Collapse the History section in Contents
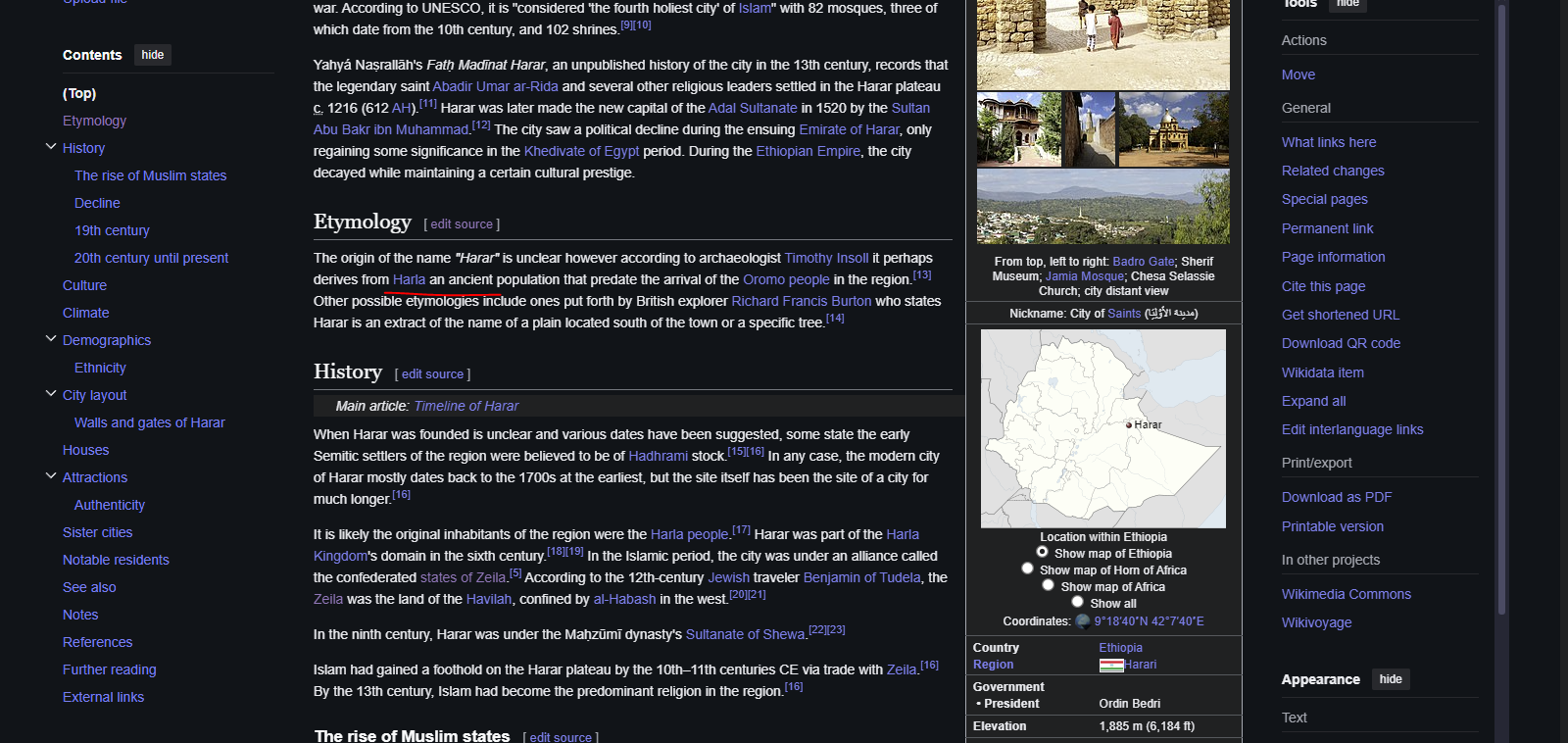The height and width of the screenshot is (743, 1568). [51, 147]
